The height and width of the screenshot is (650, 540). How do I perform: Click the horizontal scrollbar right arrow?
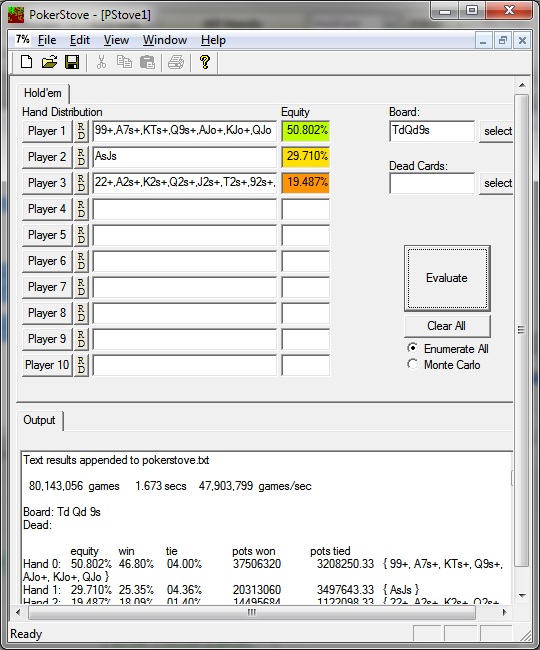(504, 612)
